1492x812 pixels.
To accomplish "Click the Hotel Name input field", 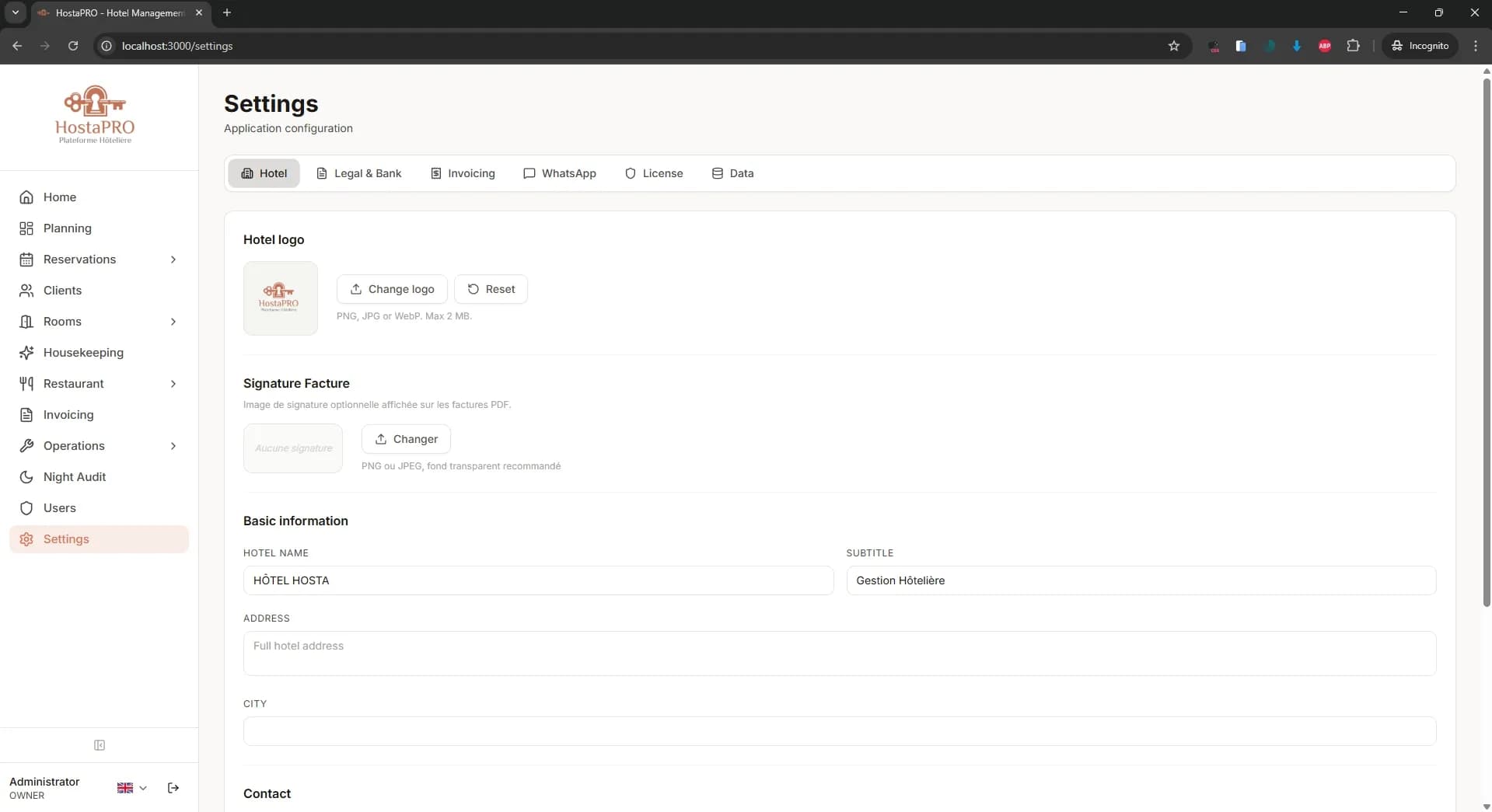I will 538,580.
